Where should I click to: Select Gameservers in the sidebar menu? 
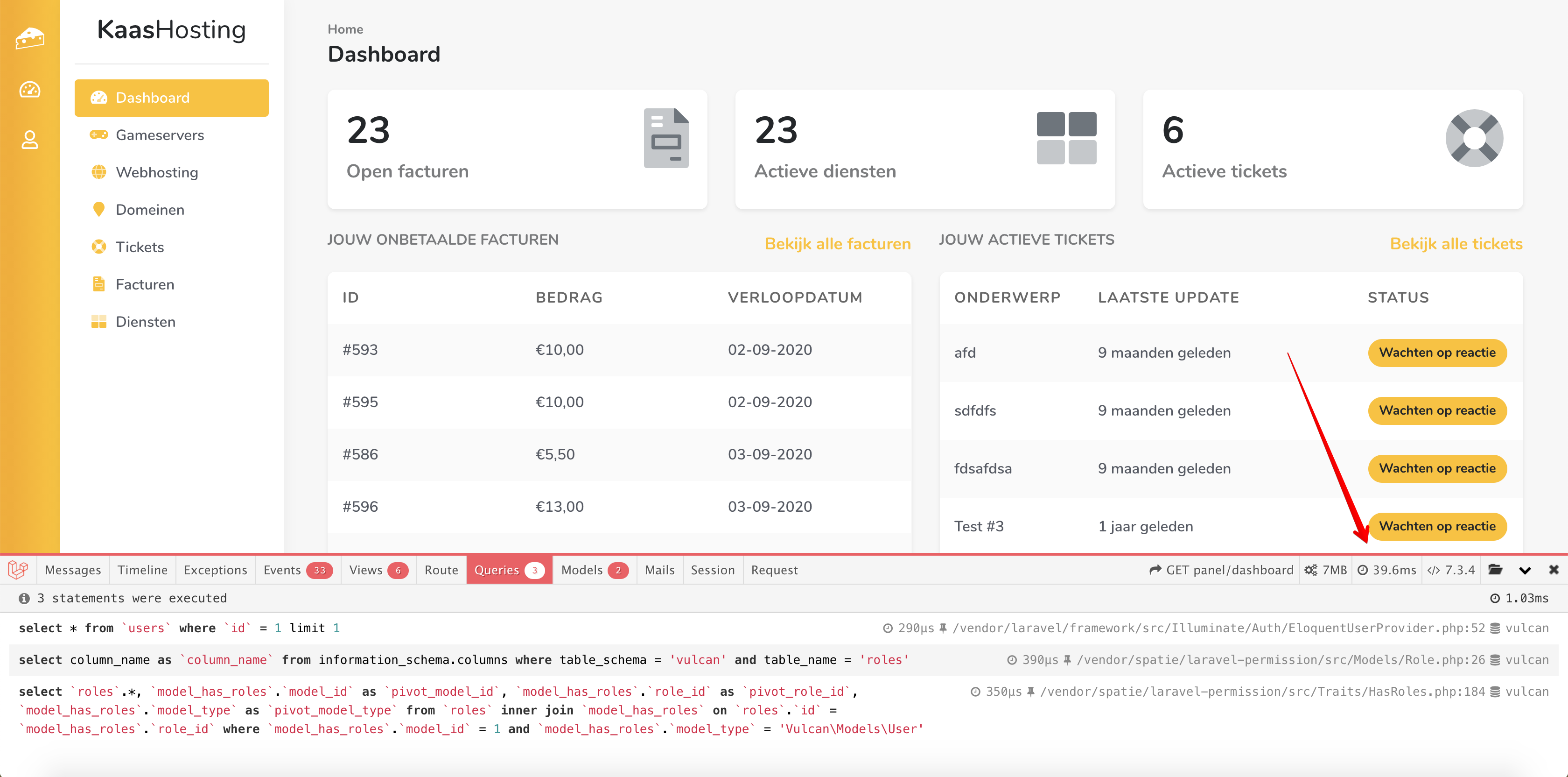coord(160,135)
